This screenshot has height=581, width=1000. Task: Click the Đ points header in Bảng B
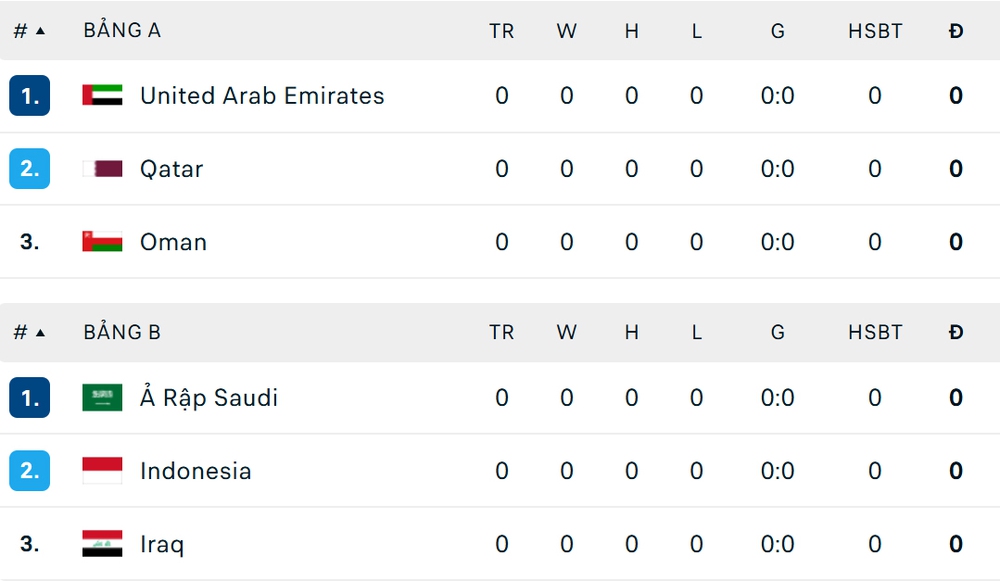[956, 333]
